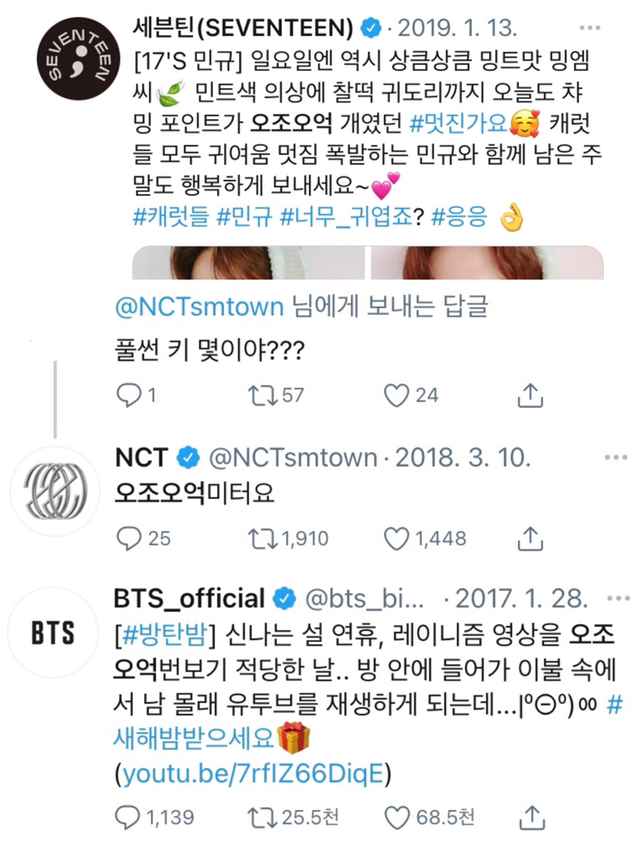Share the NCT tweet
The image size is (640, 852).
click(528, 538)
